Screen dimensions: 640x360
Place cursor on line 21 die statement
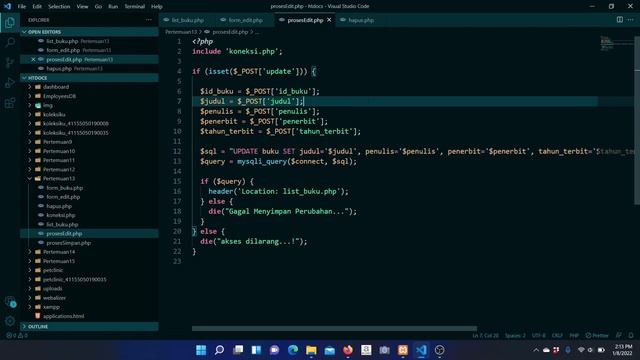pos(253,242)
